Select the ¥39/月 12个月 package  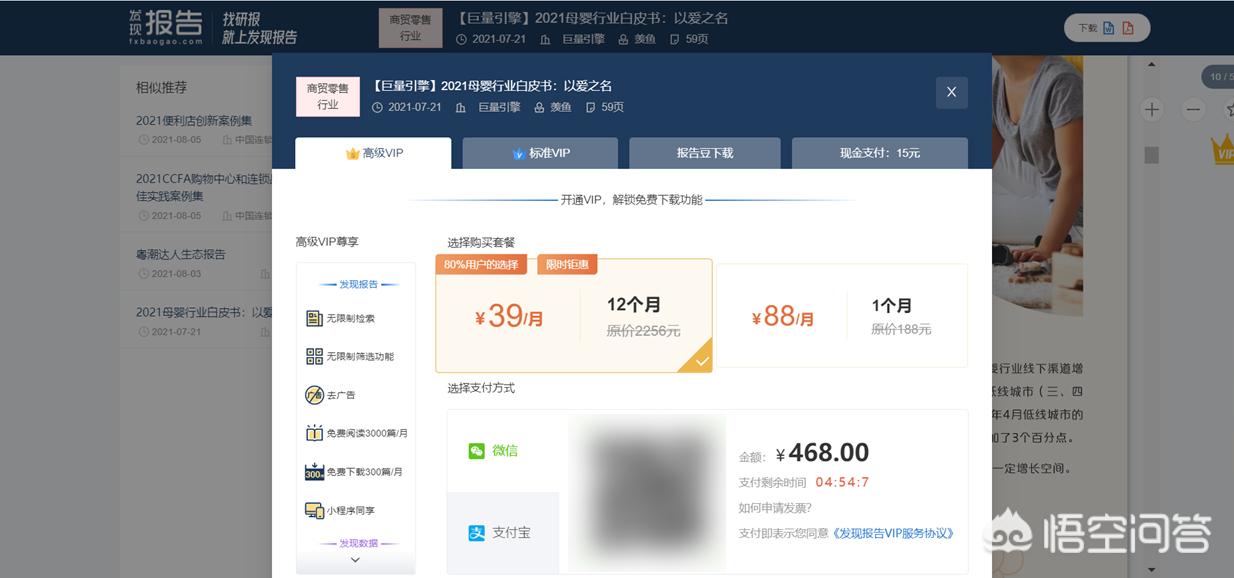[574, 316]
